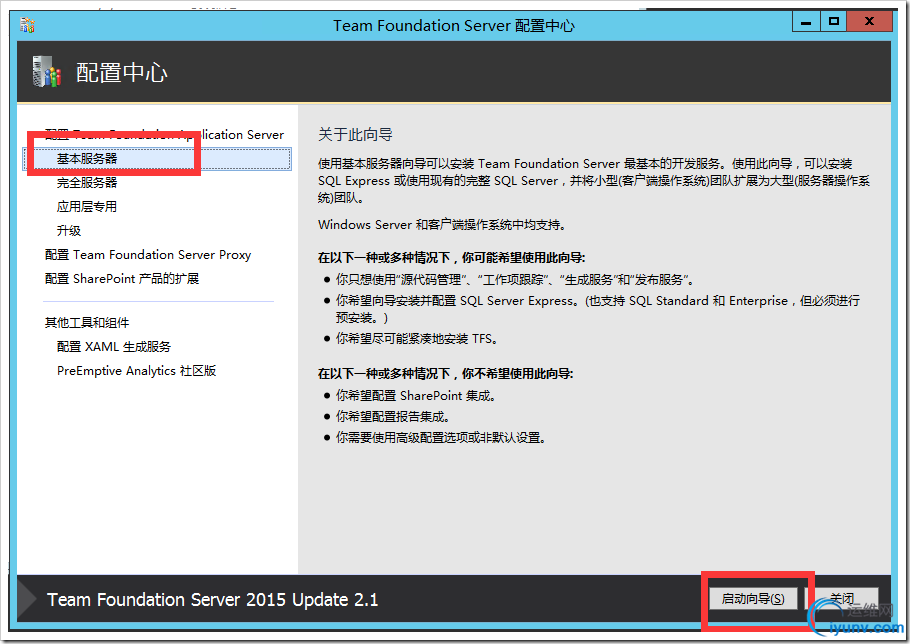Click the bold heading ending 你可能希望使用此向导:

452,258
